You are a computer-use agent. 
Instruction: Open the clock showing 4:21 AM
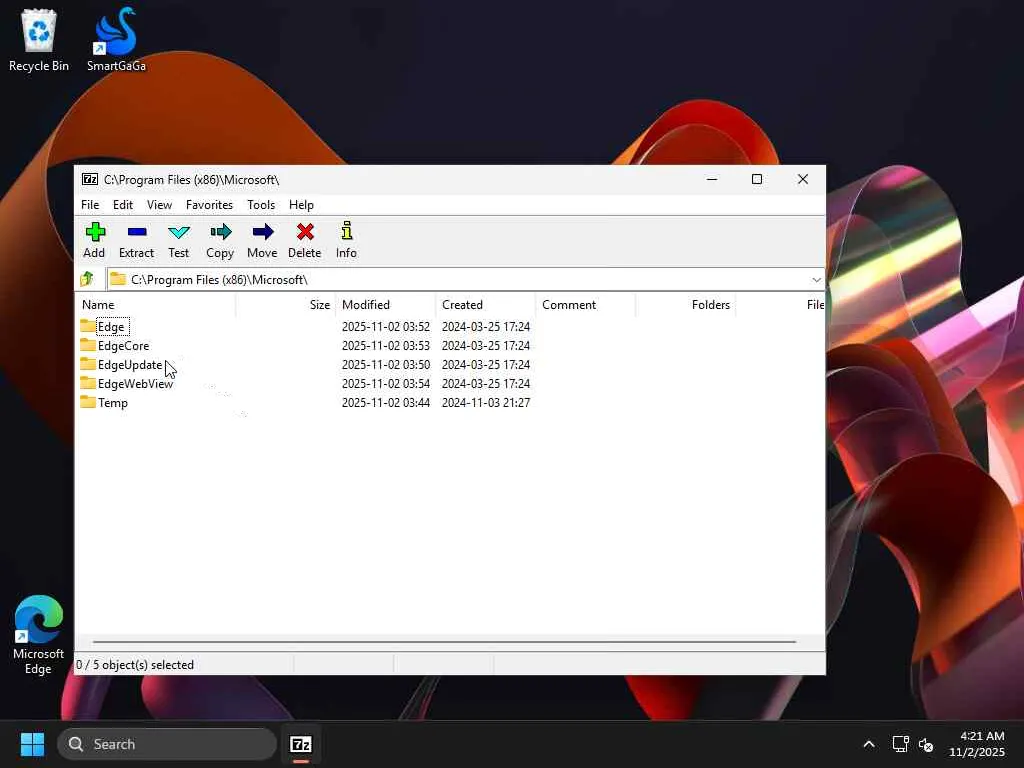[977, 744]
